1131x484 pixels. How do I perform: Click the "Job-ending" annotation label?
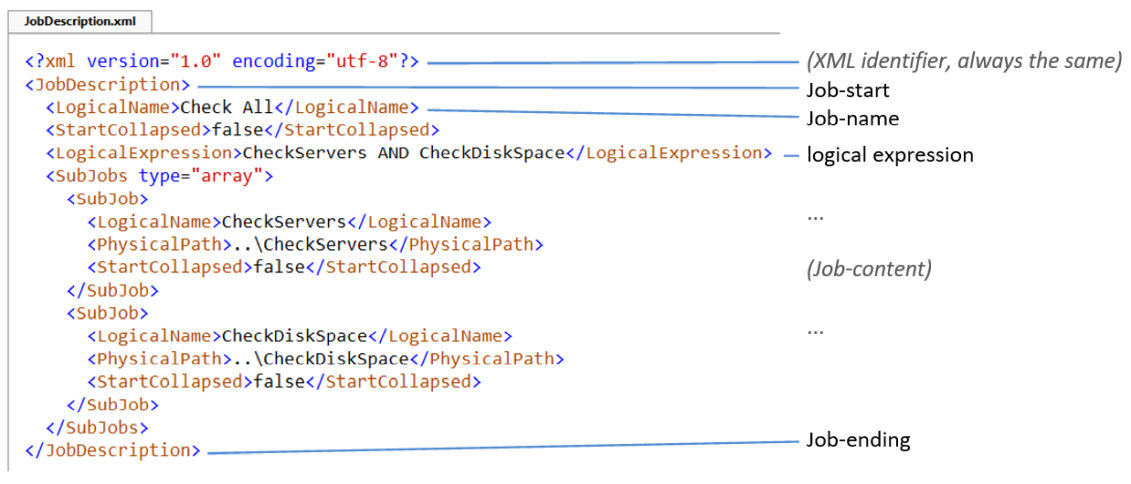[858, 440]
